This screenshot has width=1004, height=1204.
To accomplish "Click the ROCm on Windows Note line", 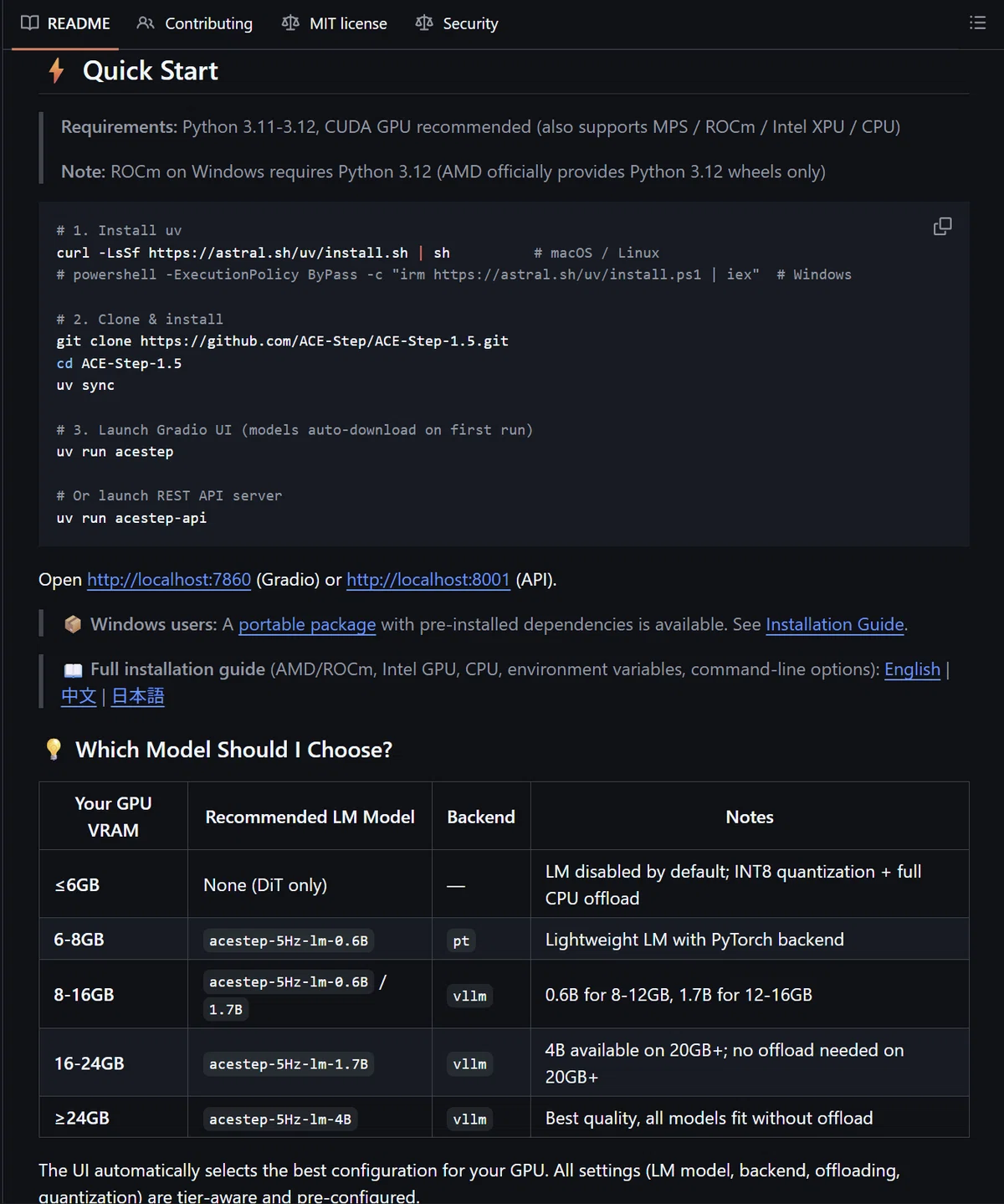I will [x=443, y=172].
